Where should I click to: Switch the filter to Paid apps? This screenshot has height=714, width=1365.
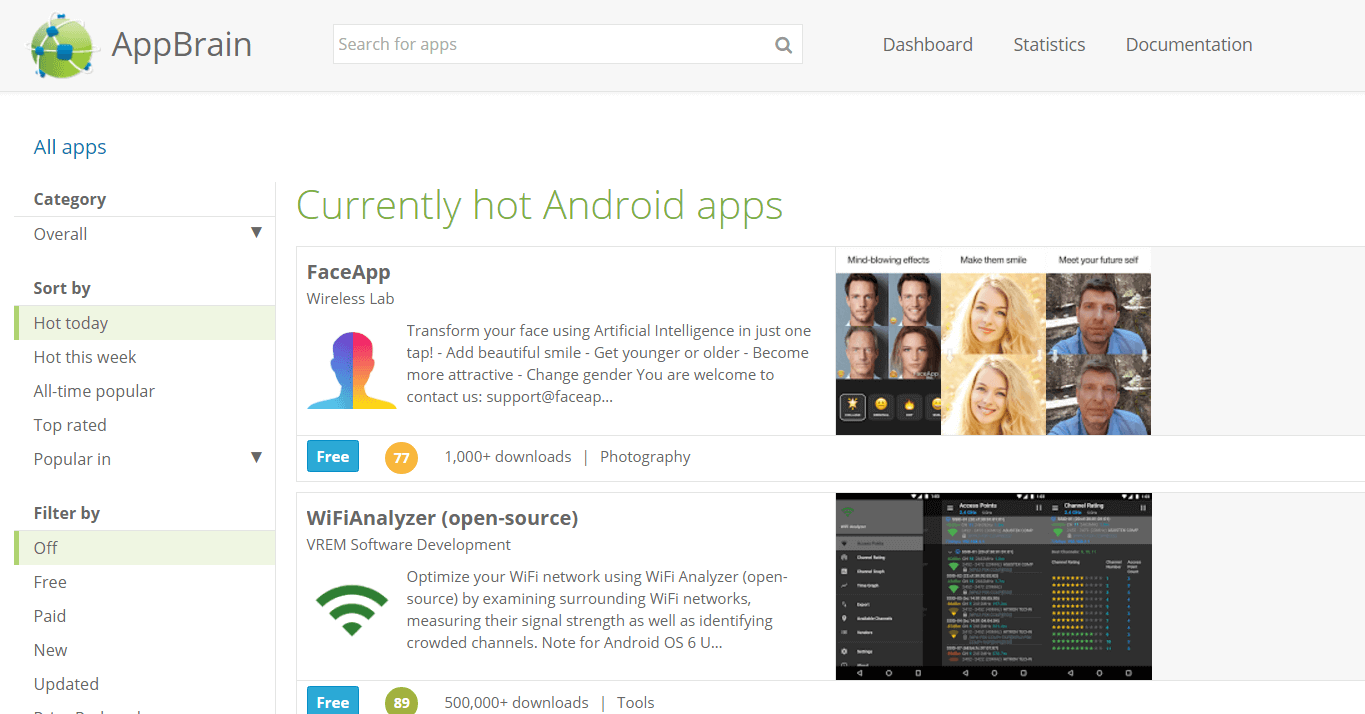(x=49, y=615)
